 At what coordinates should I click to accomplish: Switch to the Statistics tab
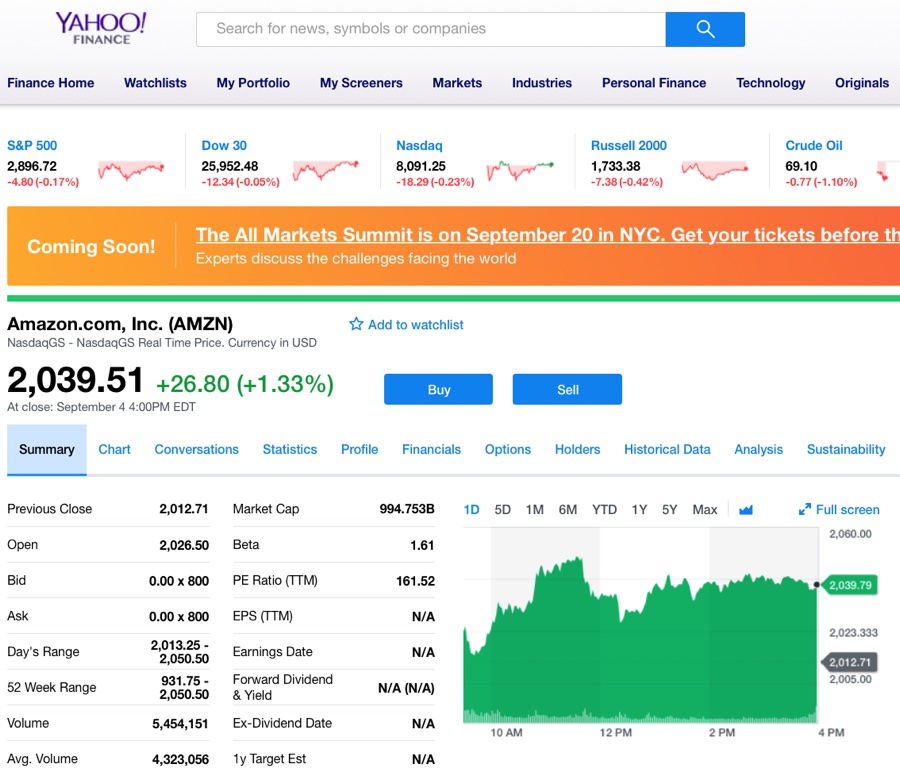(x=289, y=449)
